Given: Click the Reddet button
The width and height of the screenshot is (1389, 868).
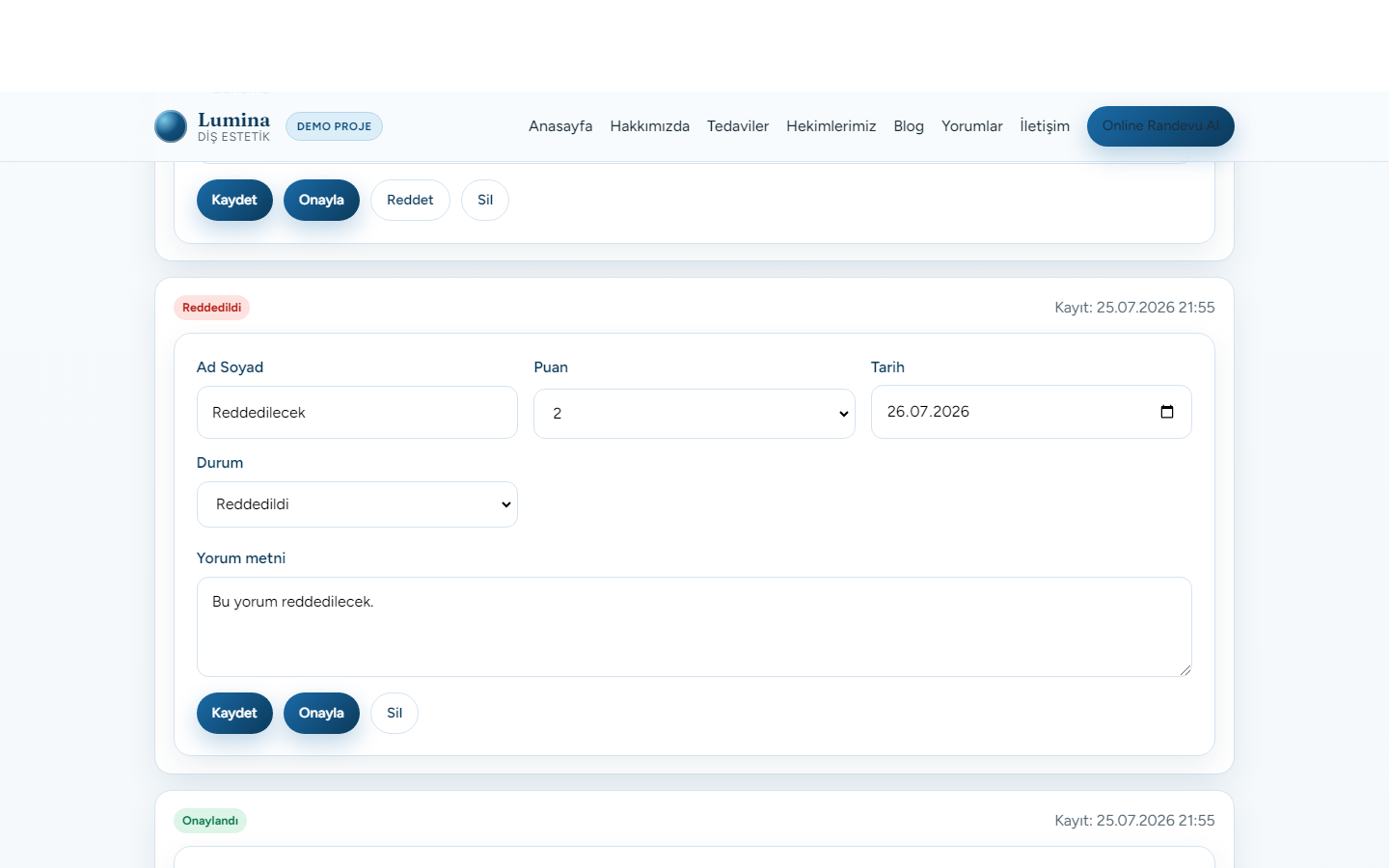Looking at the screenshot, I should (x=410, y=201).
